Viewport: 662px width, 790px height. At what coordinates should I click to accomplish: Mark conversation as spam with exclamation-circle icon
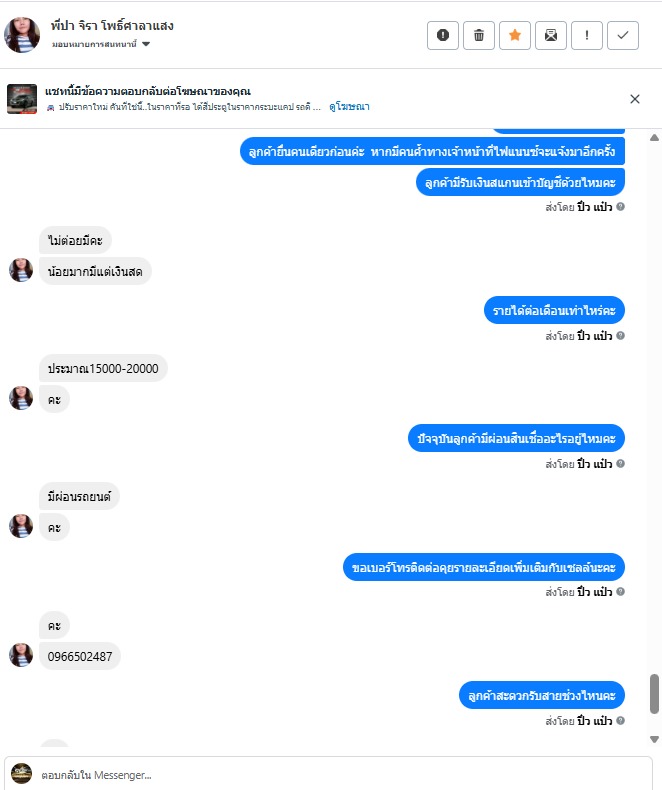(443, 35)
